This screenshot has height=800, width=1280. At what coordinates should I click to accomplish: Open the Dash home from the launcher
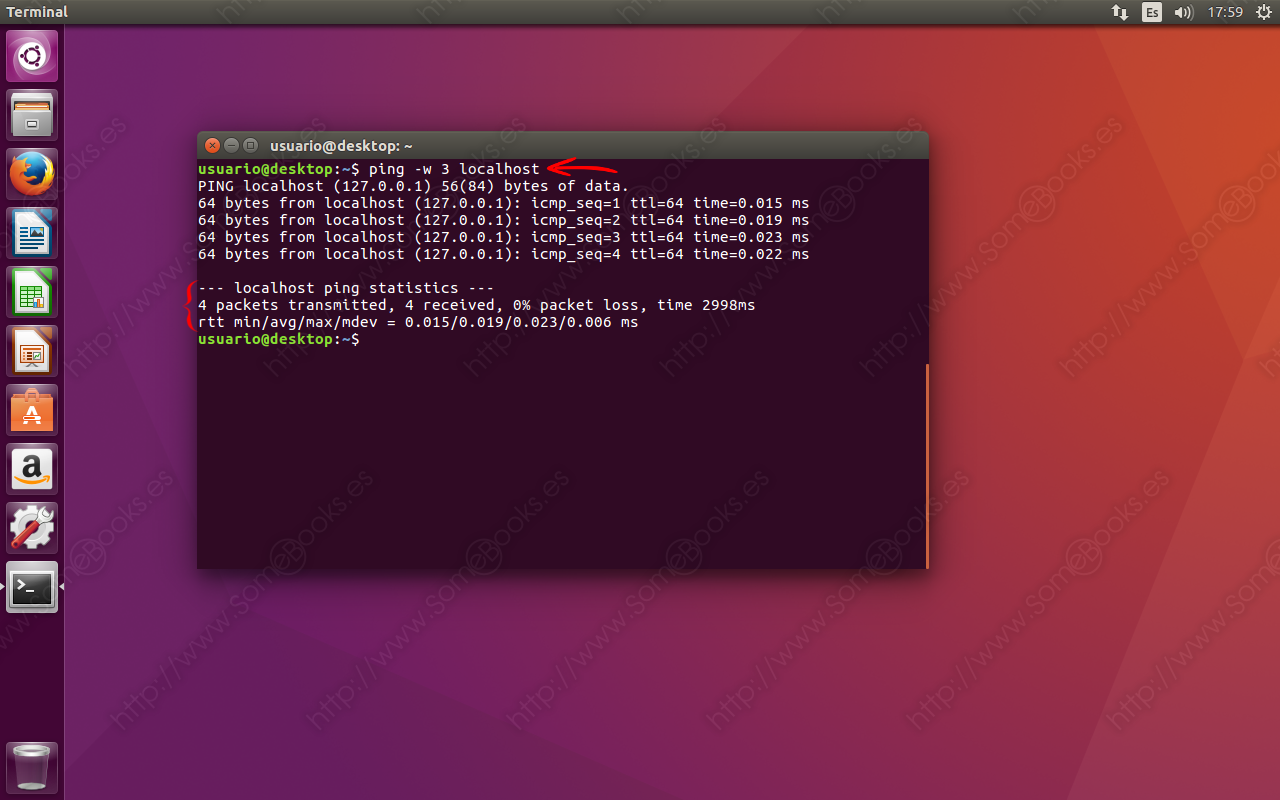pyautogui.click(x=31, y=56)
